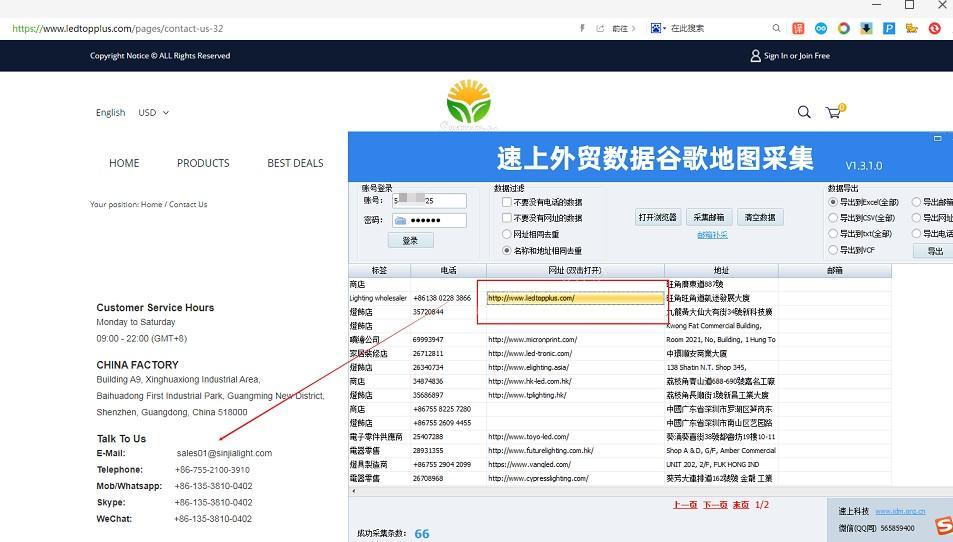
Task: Open the shopping cart icon
Action: coord(835,111)
